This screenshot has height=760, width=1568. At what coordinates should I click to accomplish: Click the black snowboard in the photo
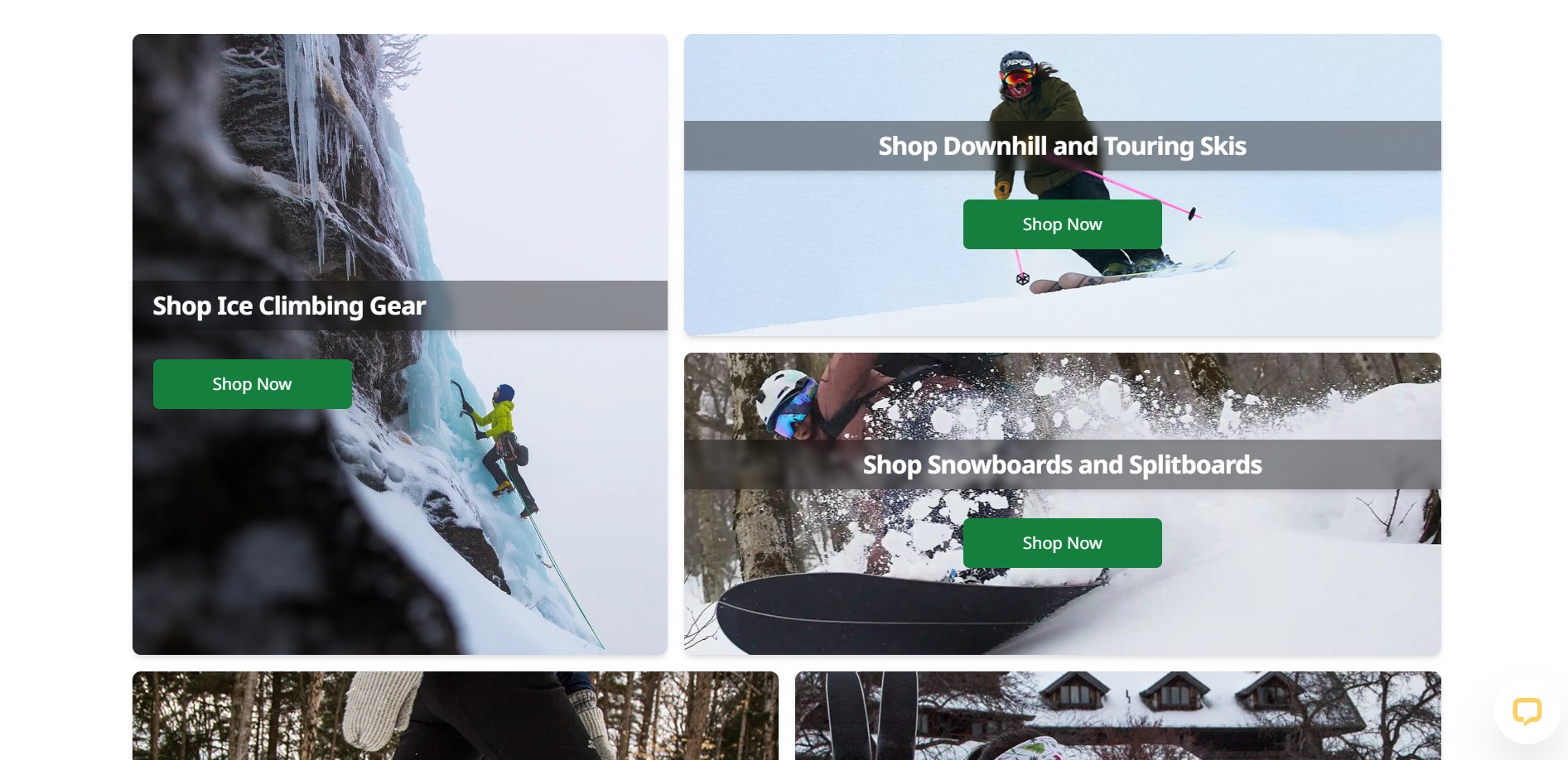tap(903, 613)
